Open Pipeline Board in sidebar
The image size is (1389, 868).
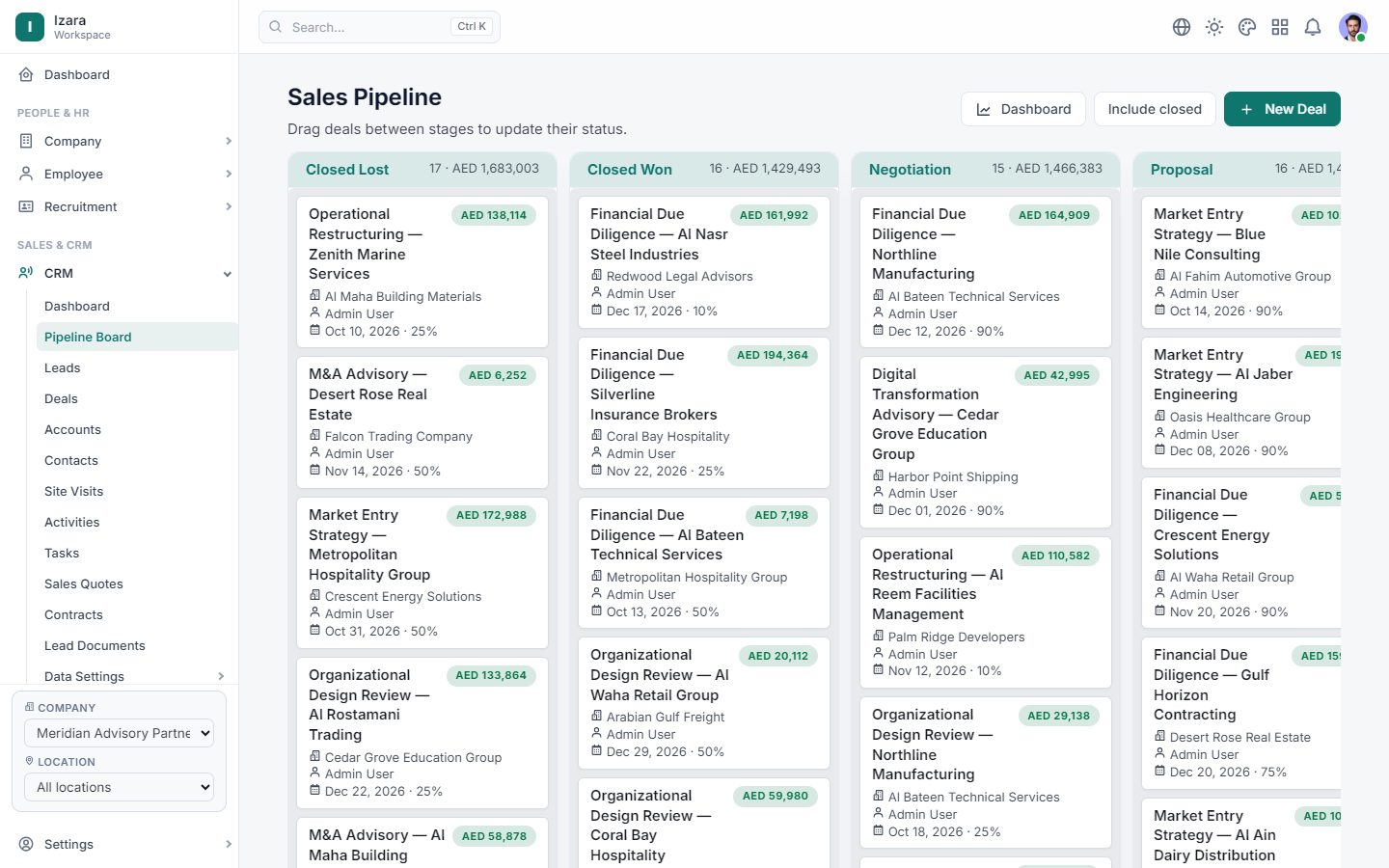(137, 337)
